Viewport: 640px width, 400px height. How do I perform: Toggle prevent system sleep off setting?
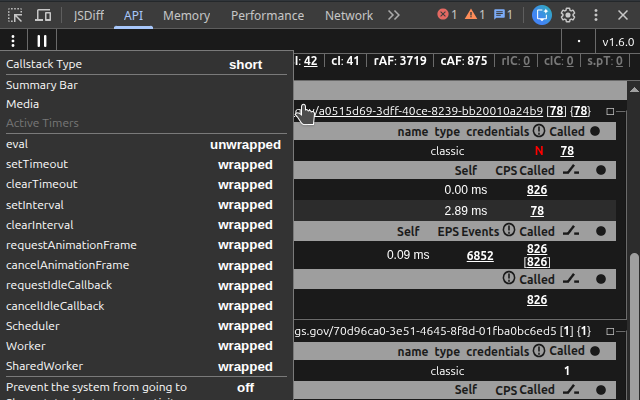(245, 387)
